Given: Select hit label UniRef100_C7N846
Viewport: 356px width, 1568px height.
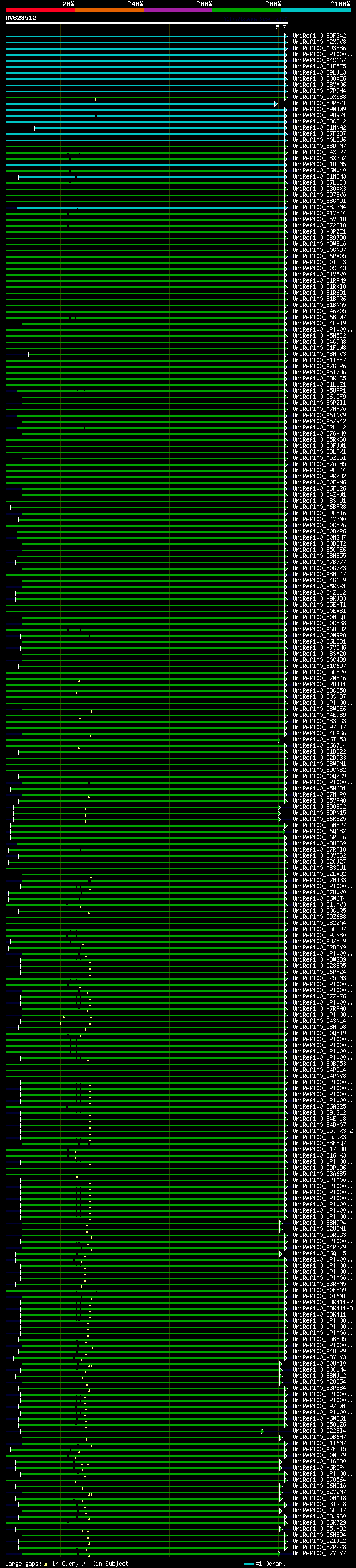Looking at the screenshot, I should point(319,679).
